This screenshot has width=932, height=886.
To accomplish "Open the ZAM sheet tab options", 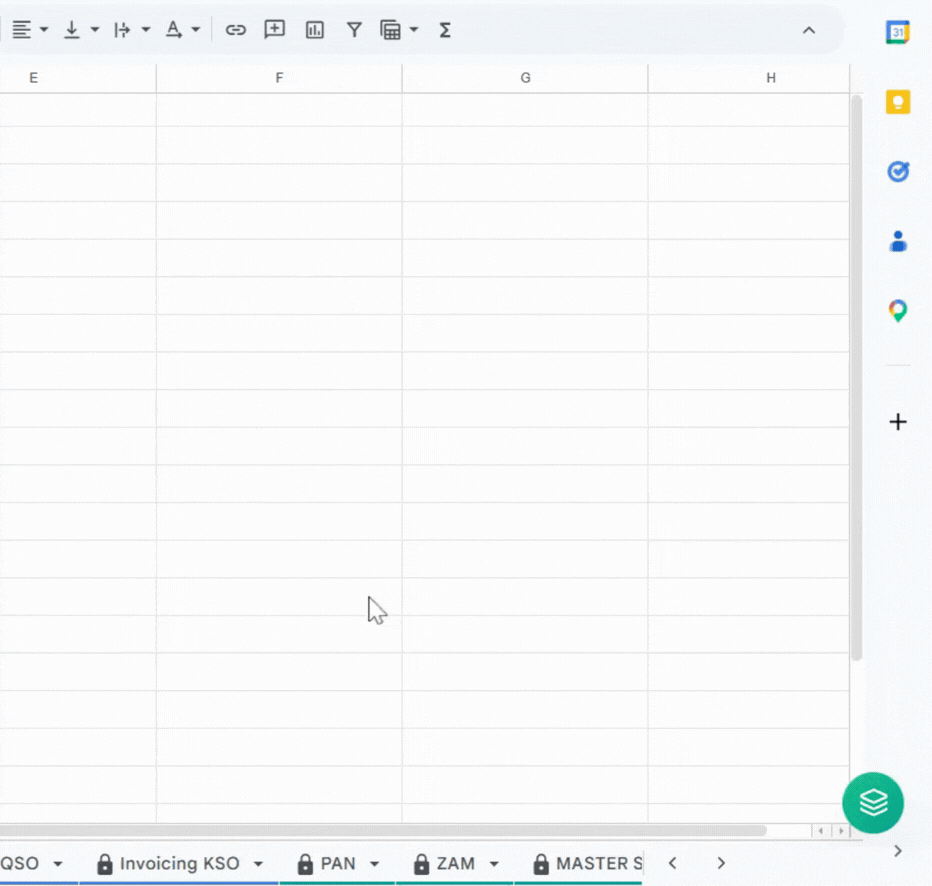I will coord(494,863).
